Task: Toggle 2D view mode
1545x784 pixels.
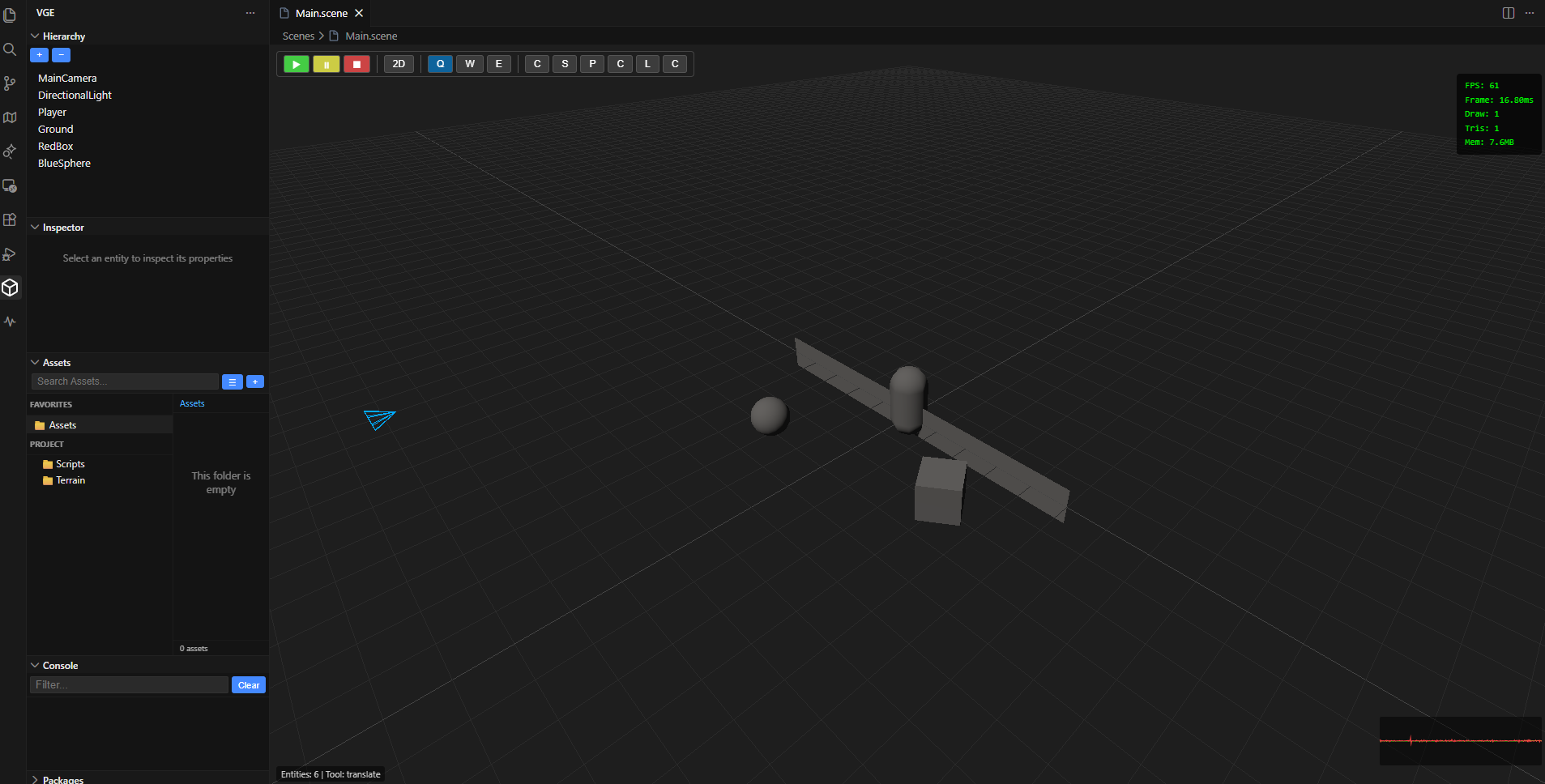Action: 399,64
